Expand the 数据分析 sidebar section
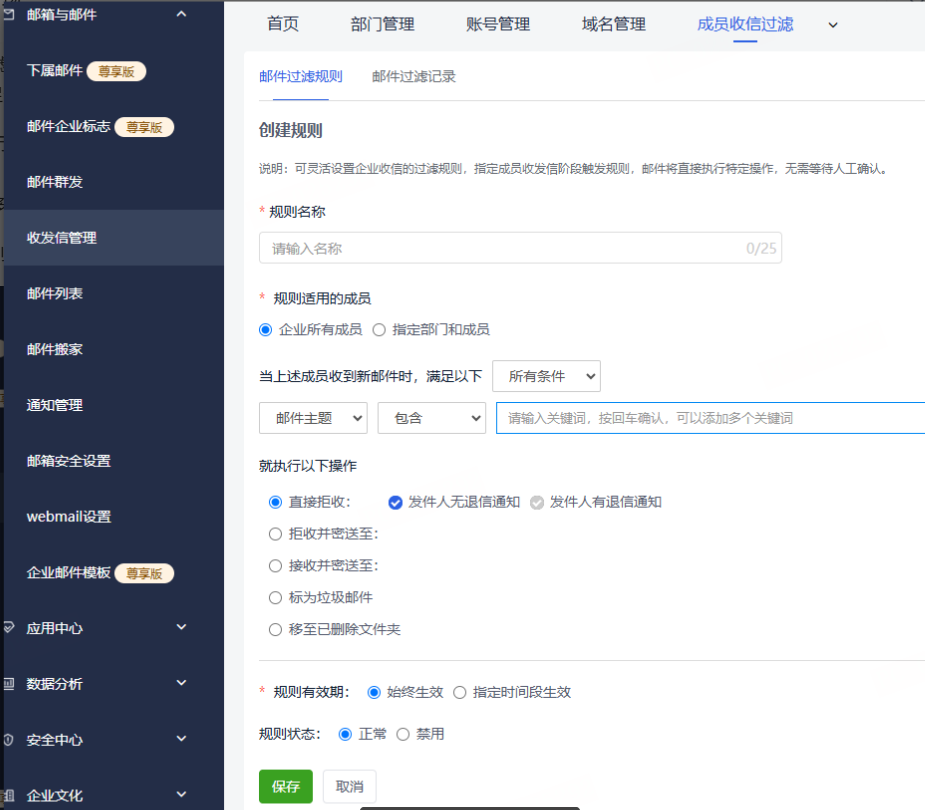 point(181,683)
